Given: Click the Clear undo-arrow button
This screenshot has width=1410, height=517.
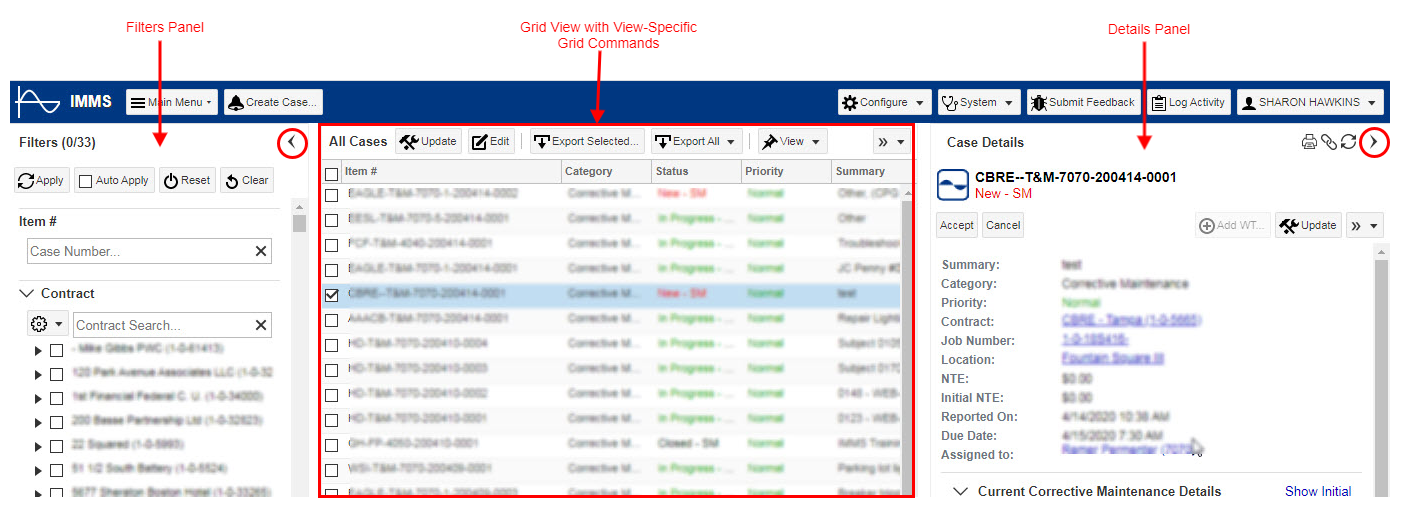Looking at the screenshot, I should click(x=246, y=181).
